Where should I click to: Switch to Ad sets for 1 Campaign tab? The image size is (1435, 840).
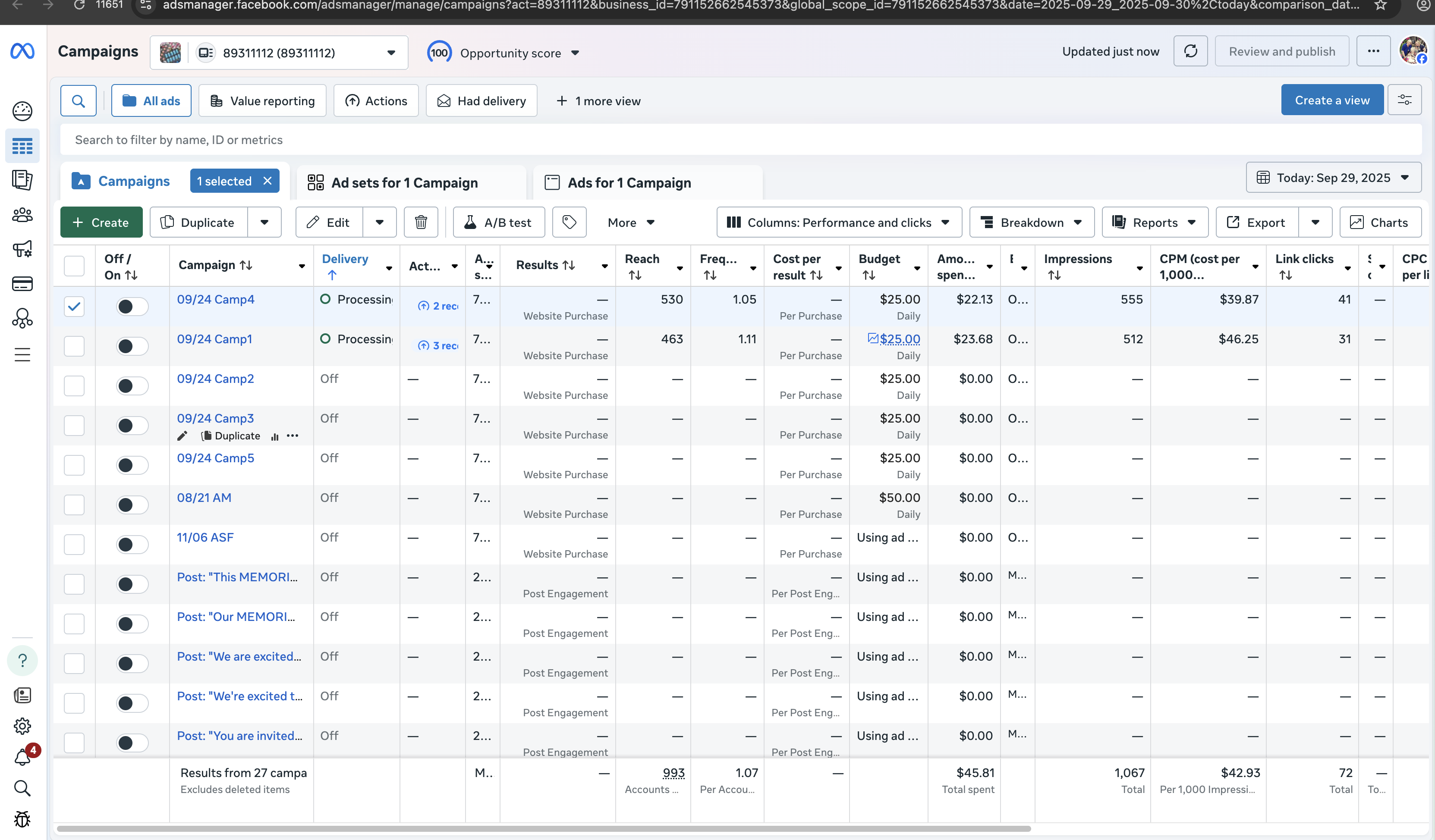click(x=404, y=183)
